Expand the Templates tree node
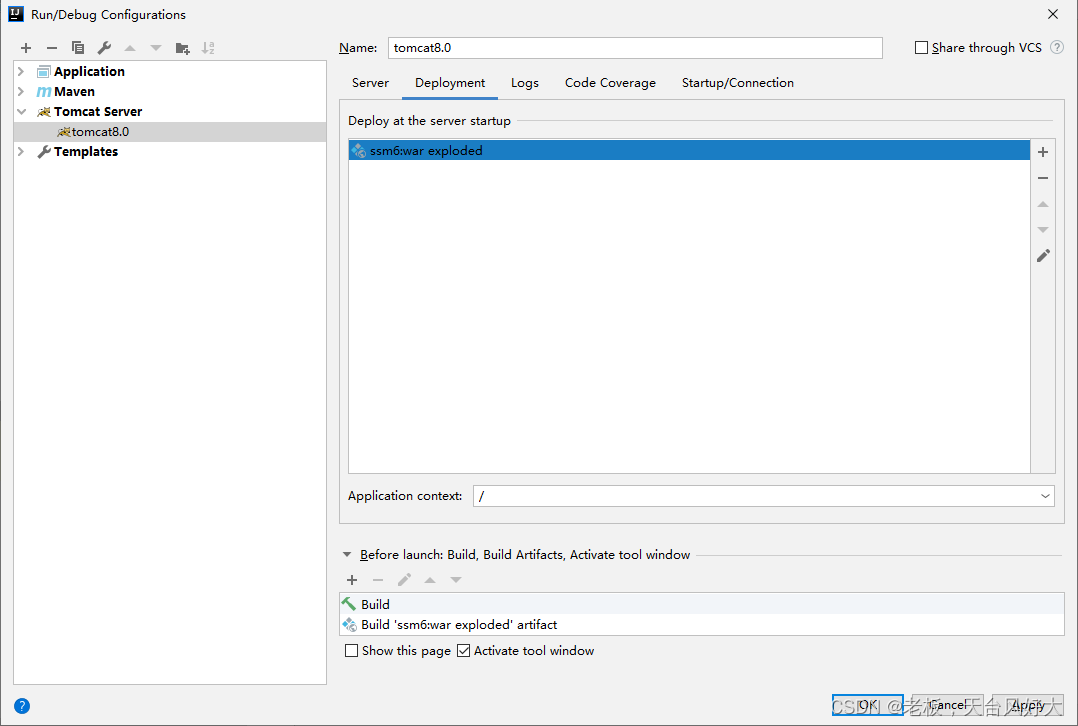The width and height of the screenshot is (1078, 726). pos(21,151)
